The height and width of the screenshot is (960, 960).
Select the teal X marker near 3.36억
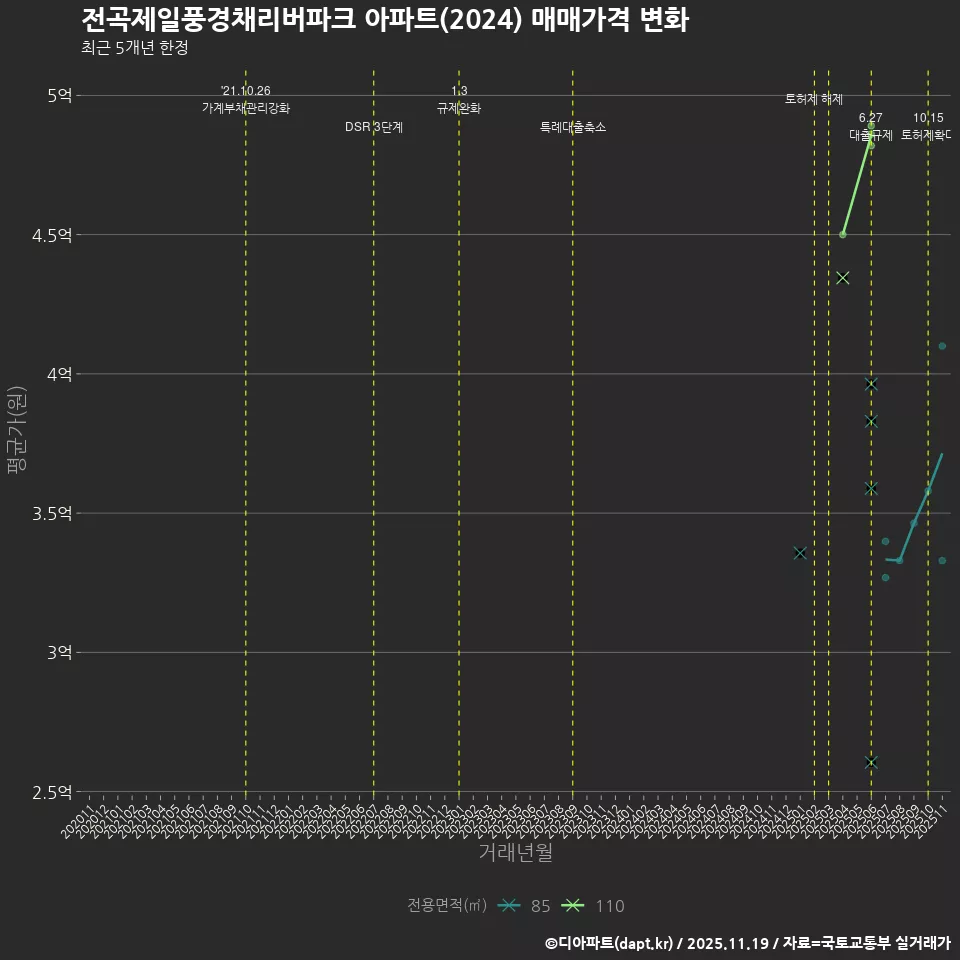tap(800, 553)
